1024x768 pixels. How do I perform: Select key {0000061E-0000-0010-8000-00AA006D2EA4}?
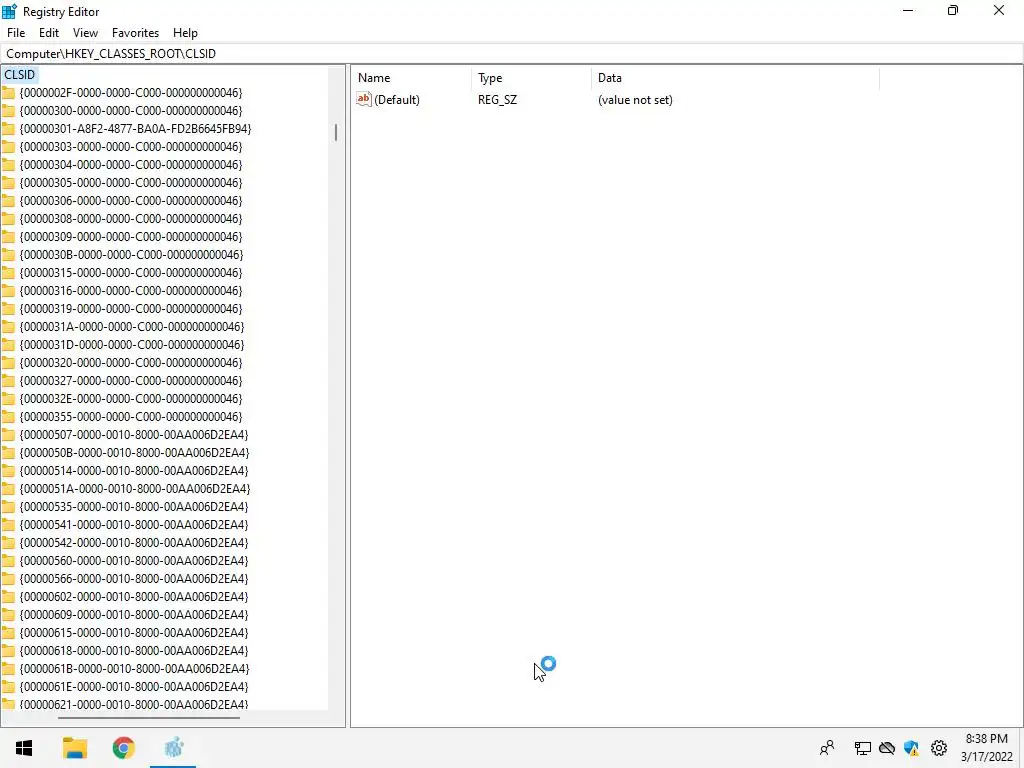[134, 687]
